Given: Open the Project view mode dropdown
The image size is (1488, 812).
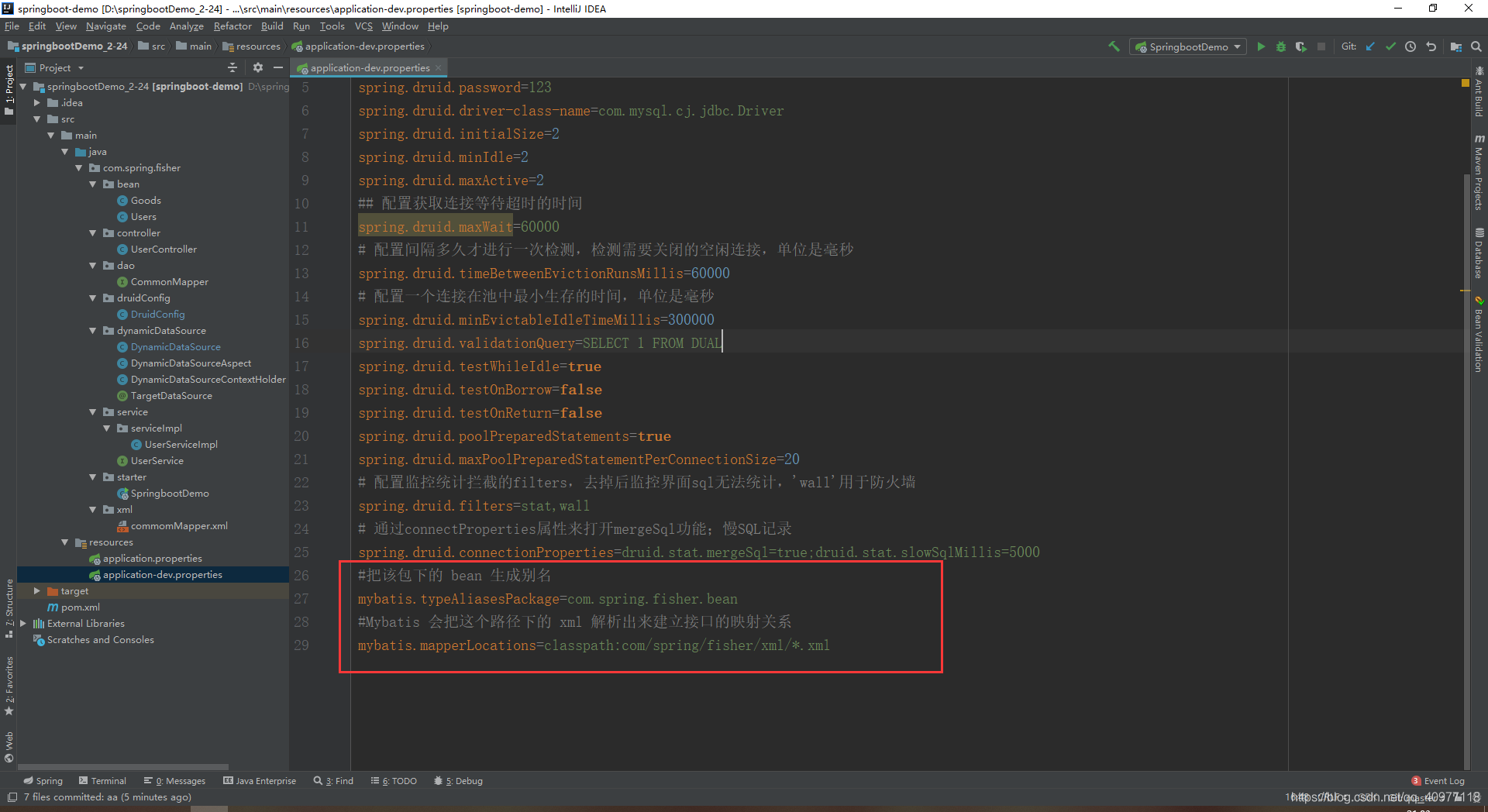Looking at the screenshot, I should tap(54, 67).
